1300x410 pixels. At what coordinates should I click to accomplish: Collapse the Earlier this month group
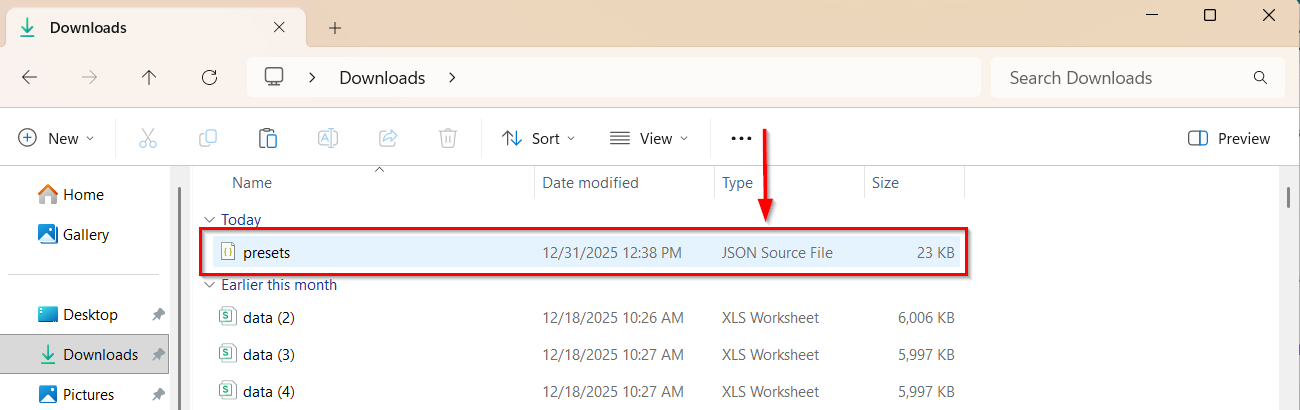tap(209, 285)
